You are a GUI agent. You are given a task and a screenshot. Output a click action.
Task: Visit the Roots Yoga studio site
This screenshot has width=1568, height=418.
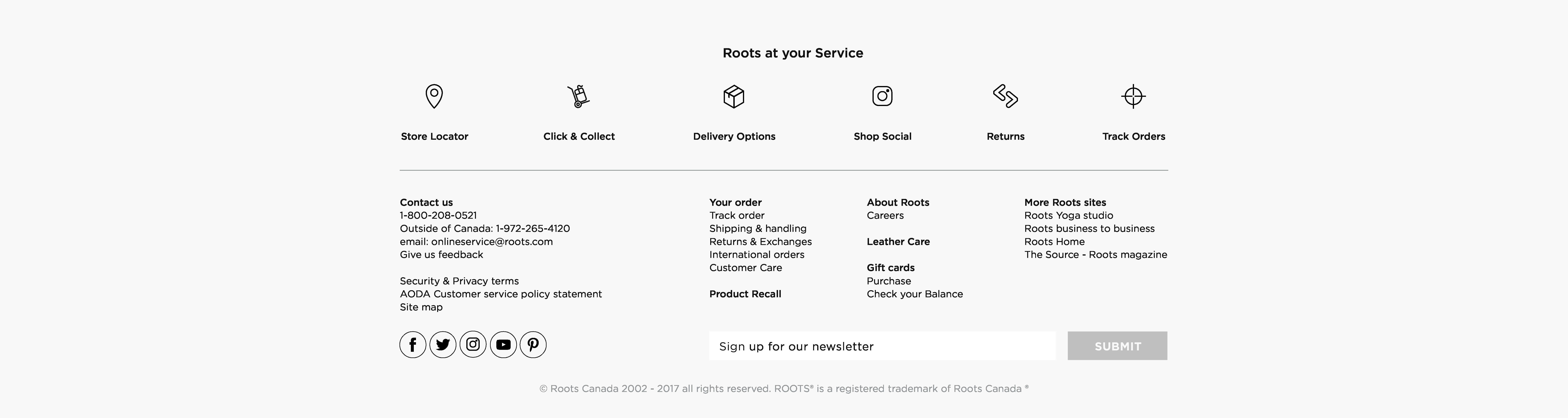(1068, 215)
